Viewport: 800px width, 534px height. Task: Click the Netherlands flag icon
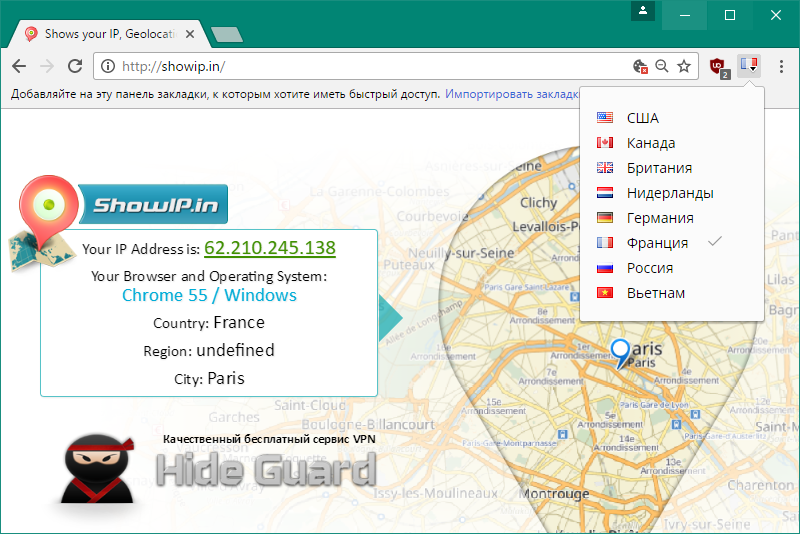pyautogui.click(x=605, y=192)
